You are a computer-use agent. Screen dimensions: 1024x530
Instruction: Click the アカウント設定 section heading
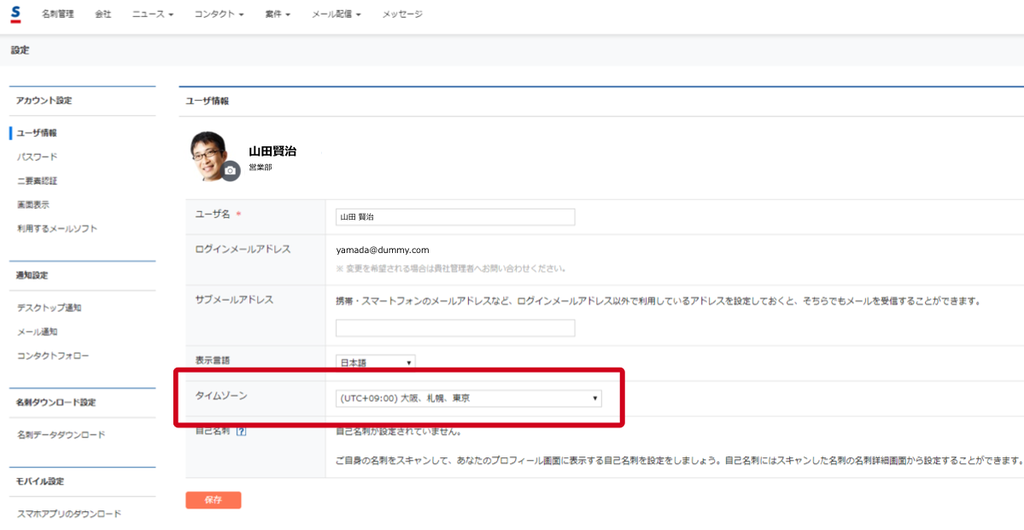coord(44,101)
